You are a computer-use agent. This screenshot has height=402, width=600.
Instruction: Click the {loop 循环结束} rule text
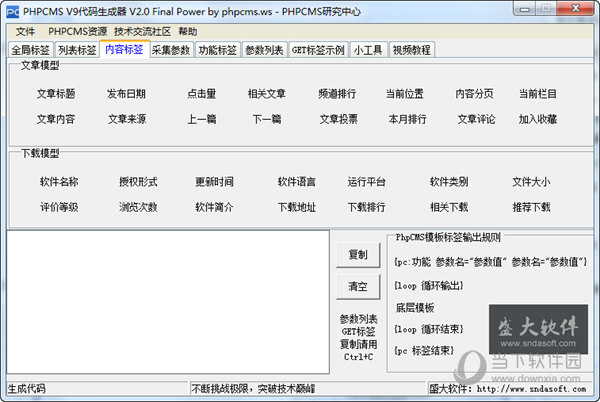(x=429, y=329)
